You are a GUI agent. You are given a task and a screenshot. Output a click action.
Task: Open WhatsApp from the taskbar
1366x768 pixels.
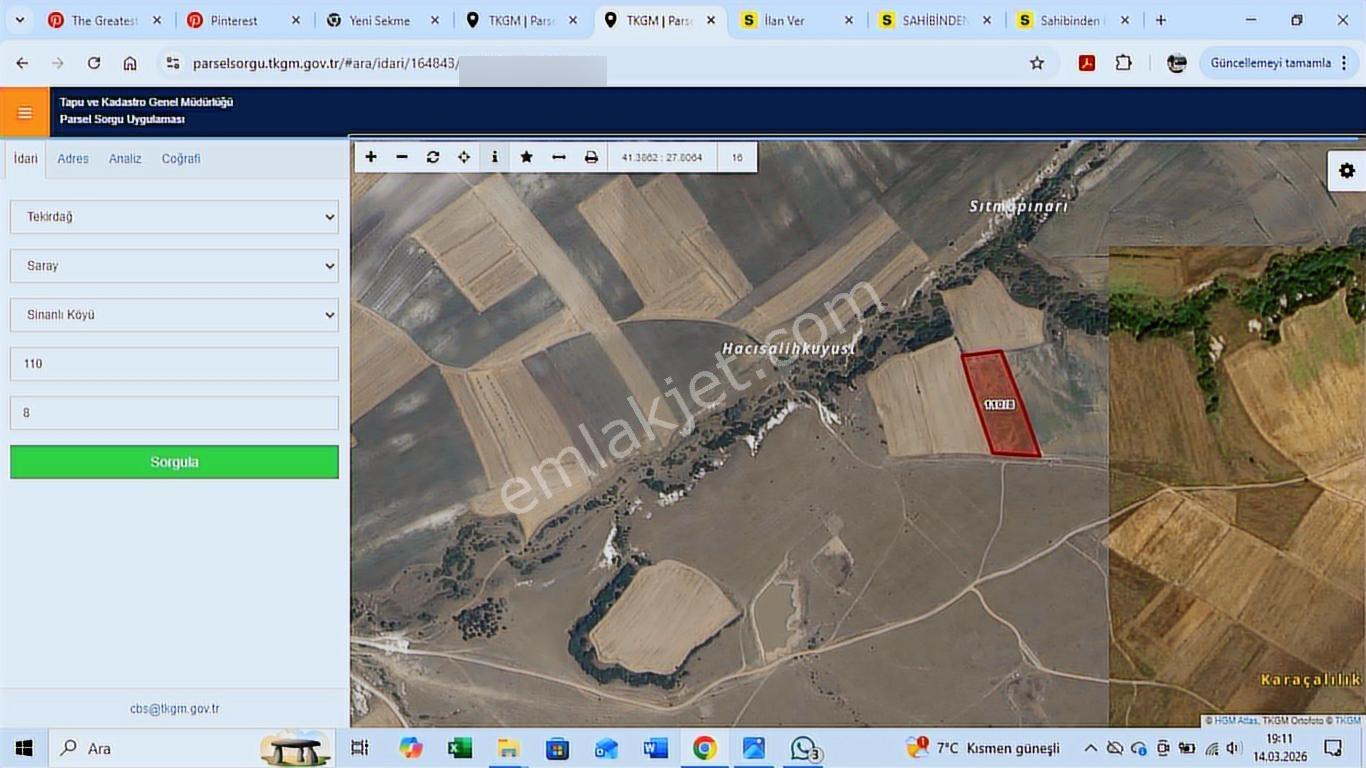tap(804, 748)
